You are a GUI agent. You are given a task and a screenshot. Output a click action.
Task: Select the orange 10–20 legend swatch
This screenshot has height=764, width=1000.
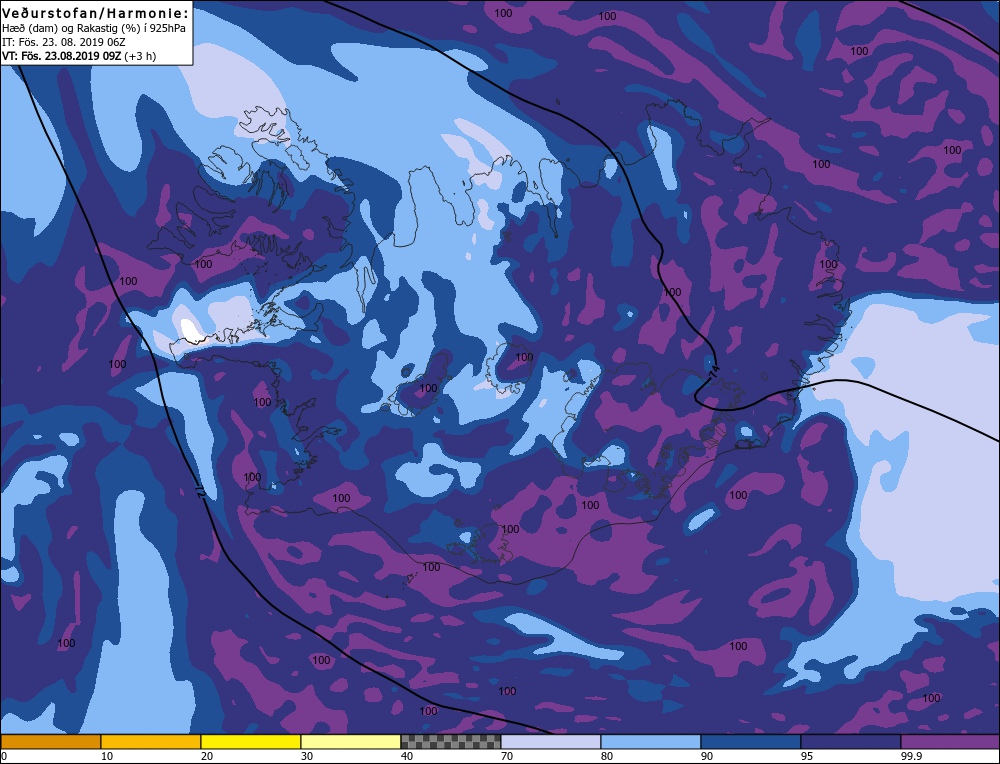coord(151,741)
